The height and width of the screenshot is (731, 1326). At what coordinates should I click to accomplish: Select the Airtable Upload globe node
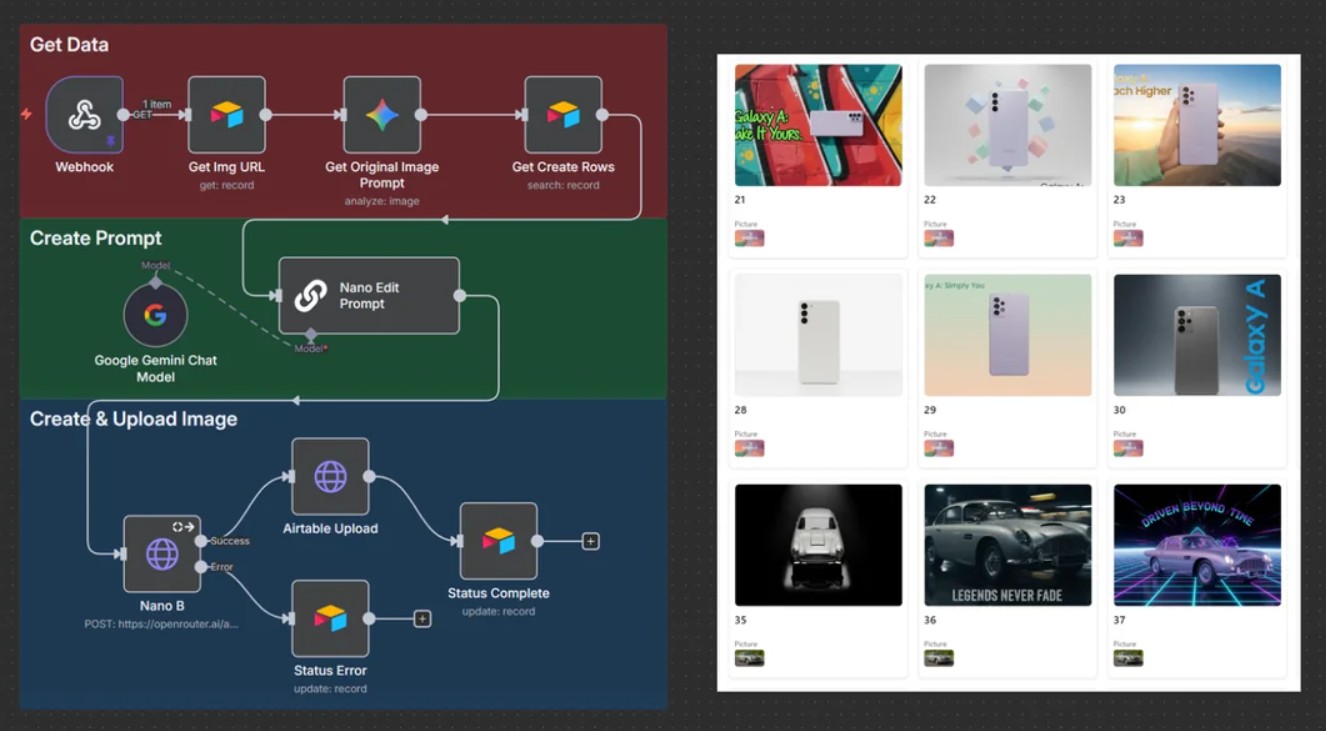[330, 477]
